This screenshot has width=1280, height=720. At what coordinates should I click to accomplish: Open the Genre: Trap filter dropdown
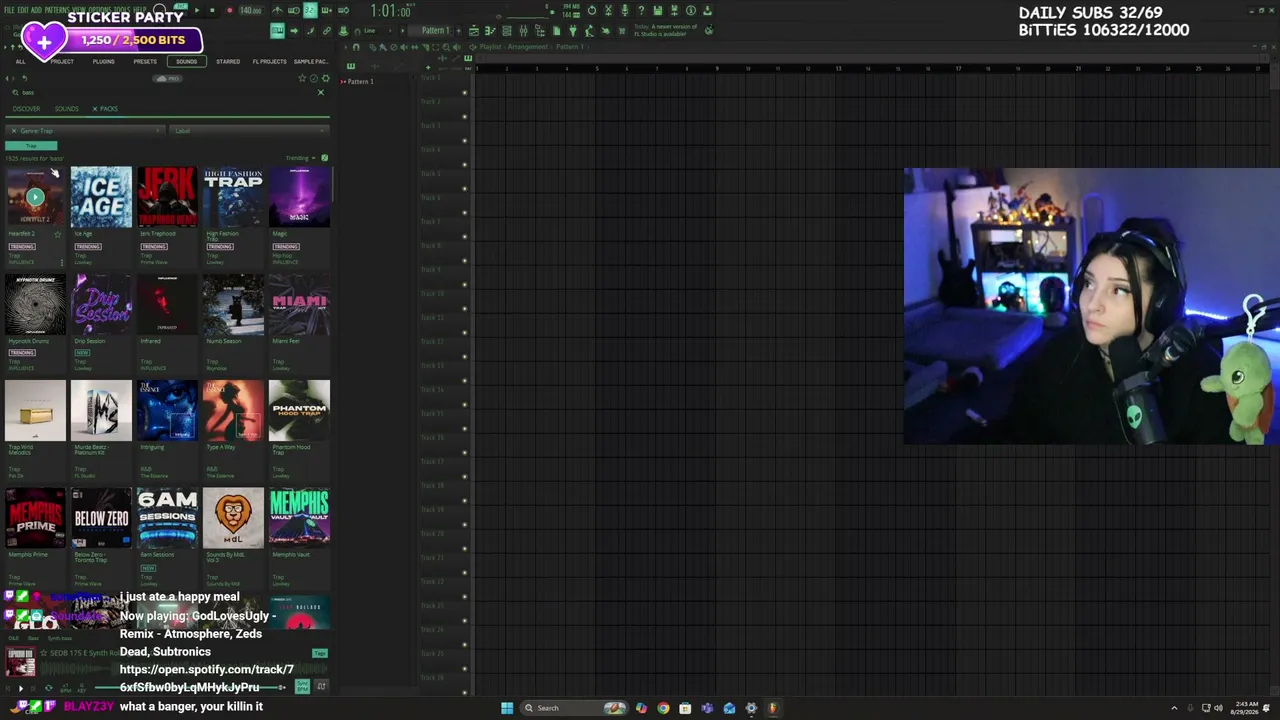pos(85,131)
